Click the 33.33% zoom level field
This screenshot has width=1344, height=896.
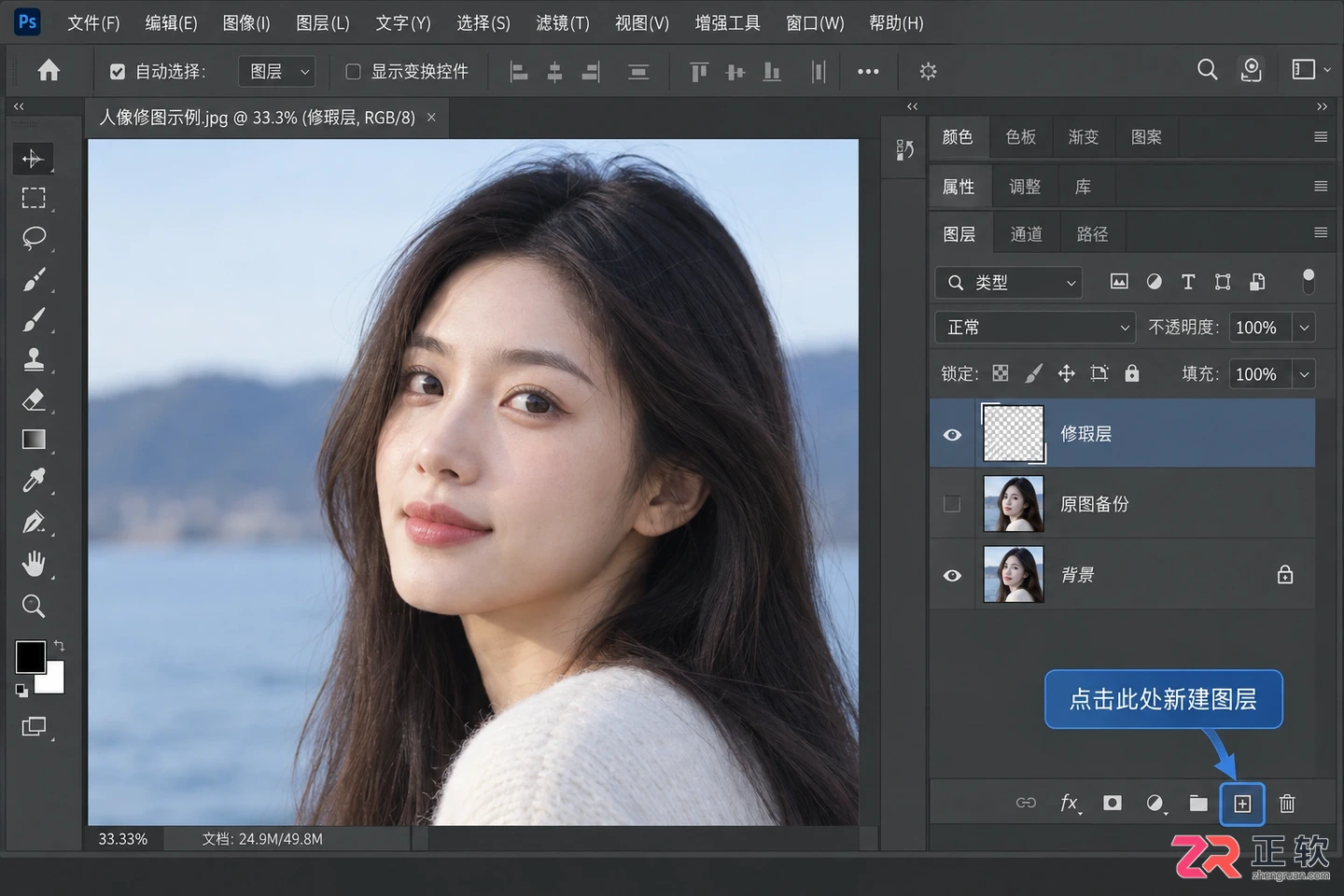123,839
